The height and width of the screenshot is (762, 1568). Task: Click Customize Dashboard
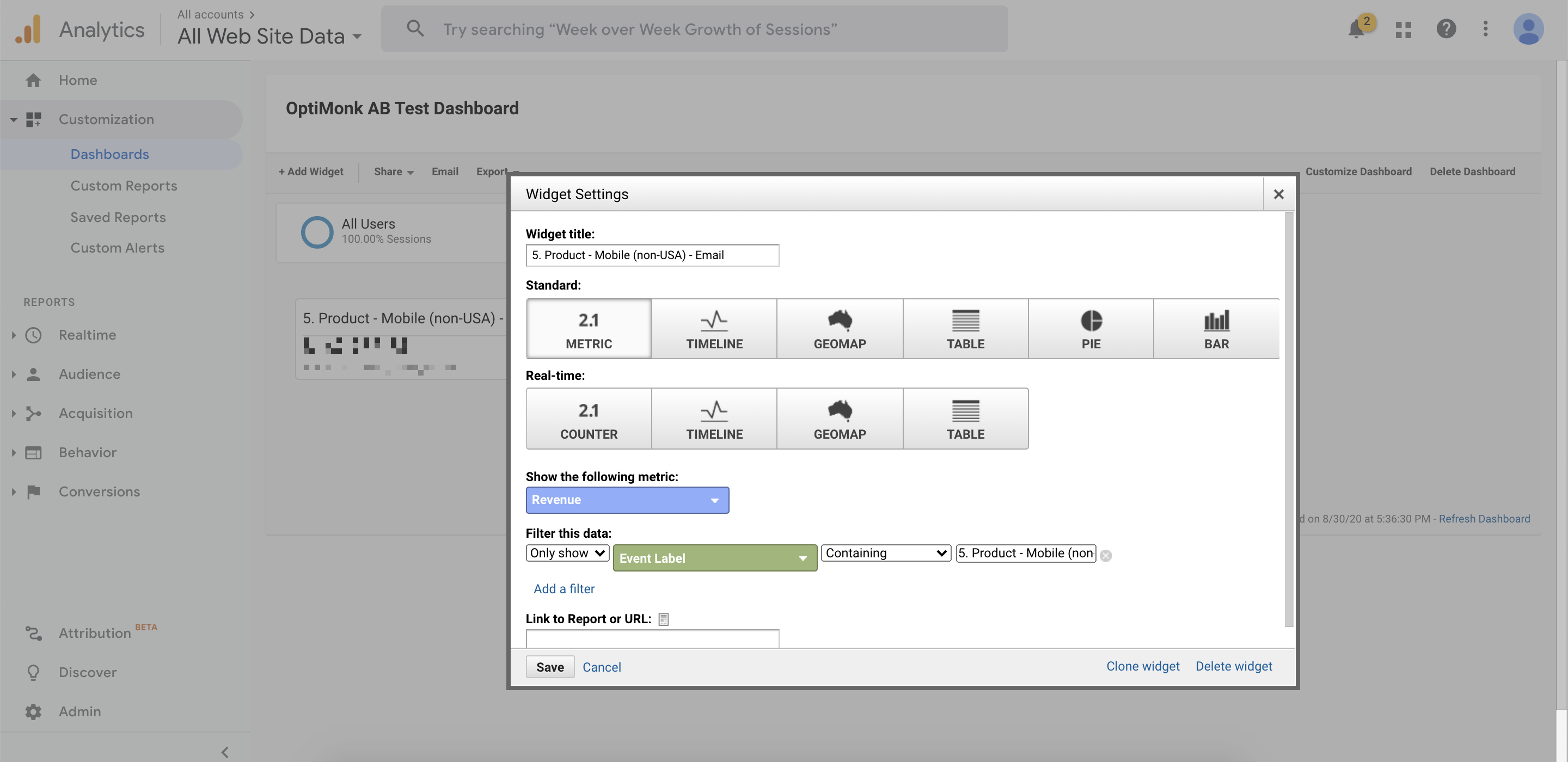1358,171
